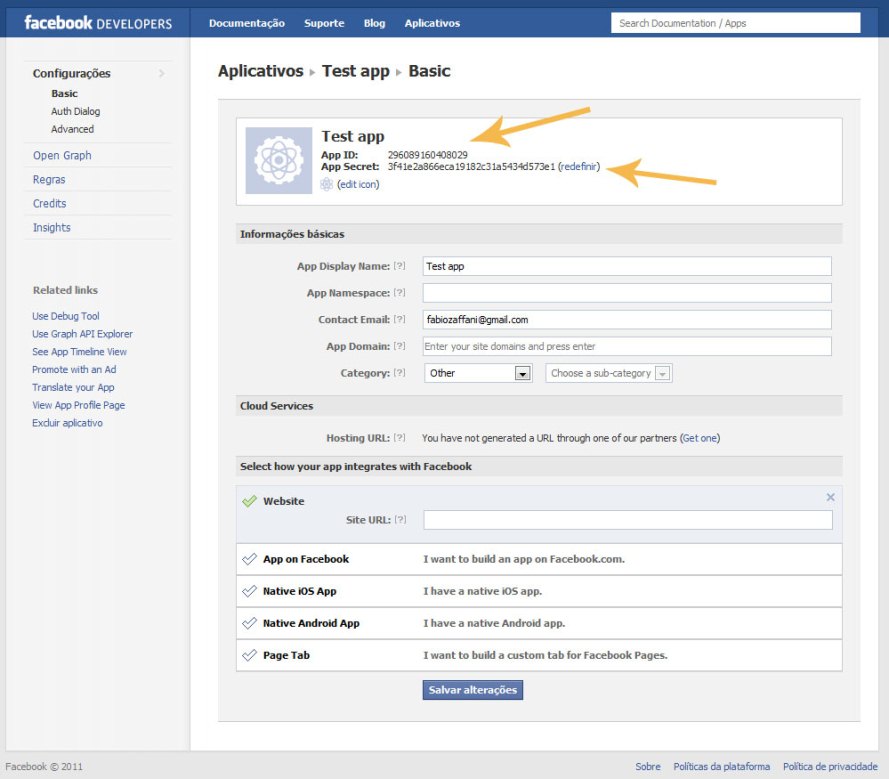Viewport: 889px width, 779px height.
Task: Expand the Configurações chevron in sidebar
Action: pyautogui.click(x=162, y=73)
